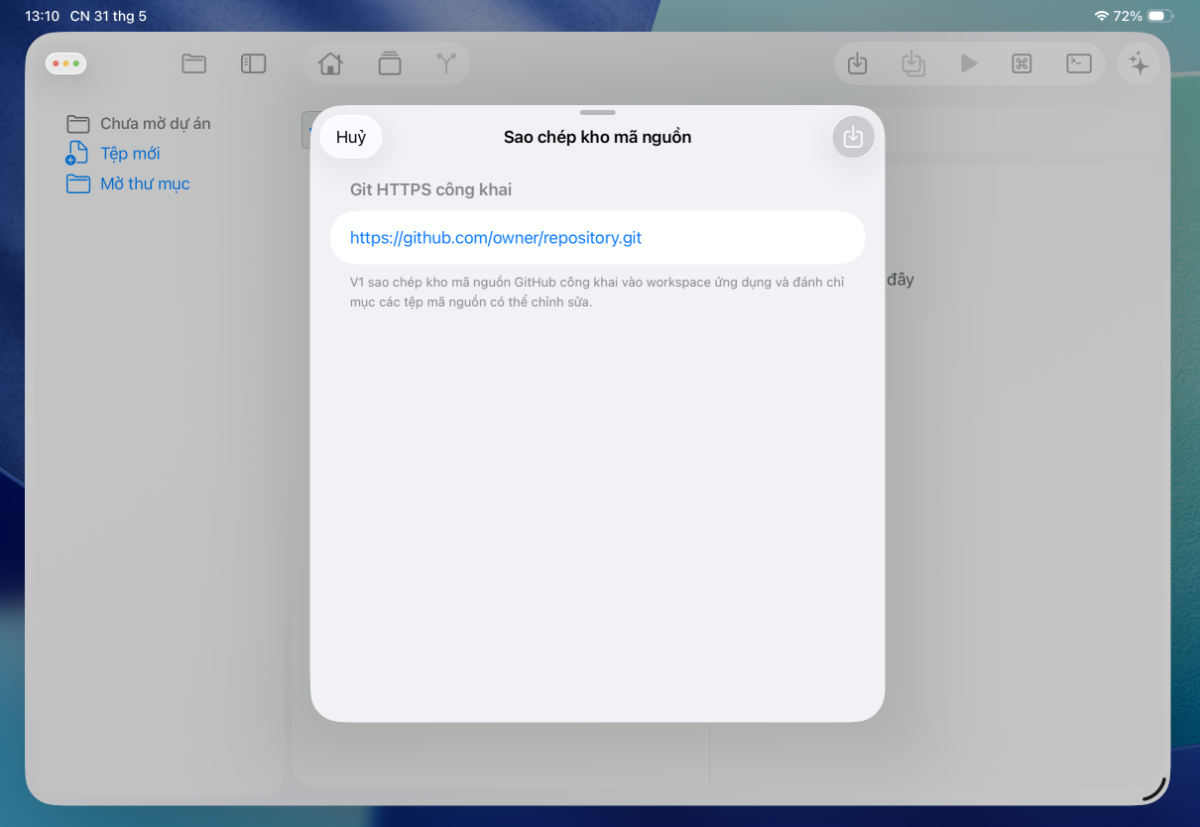Open a folder via 'Mở thư mục'
The height and width of the screenshot is (827, 1200).
click(x=145, y=184)
